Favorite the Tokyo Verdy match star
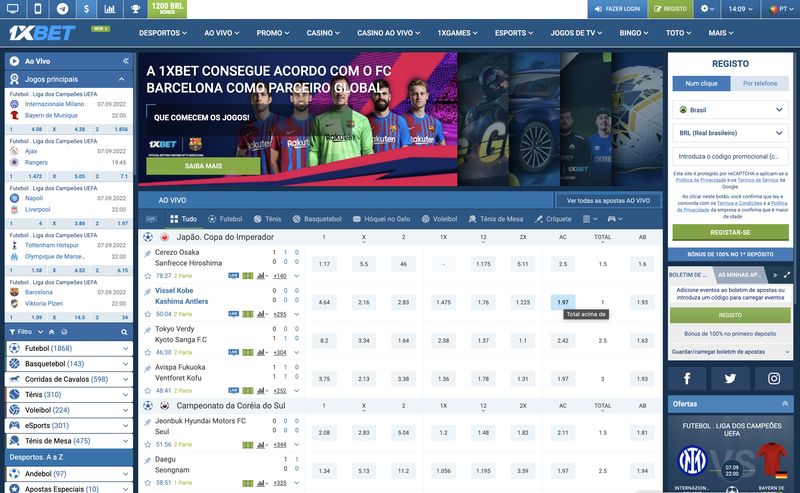The width and height of the screenshot is (800, 493). coord(147,352)
